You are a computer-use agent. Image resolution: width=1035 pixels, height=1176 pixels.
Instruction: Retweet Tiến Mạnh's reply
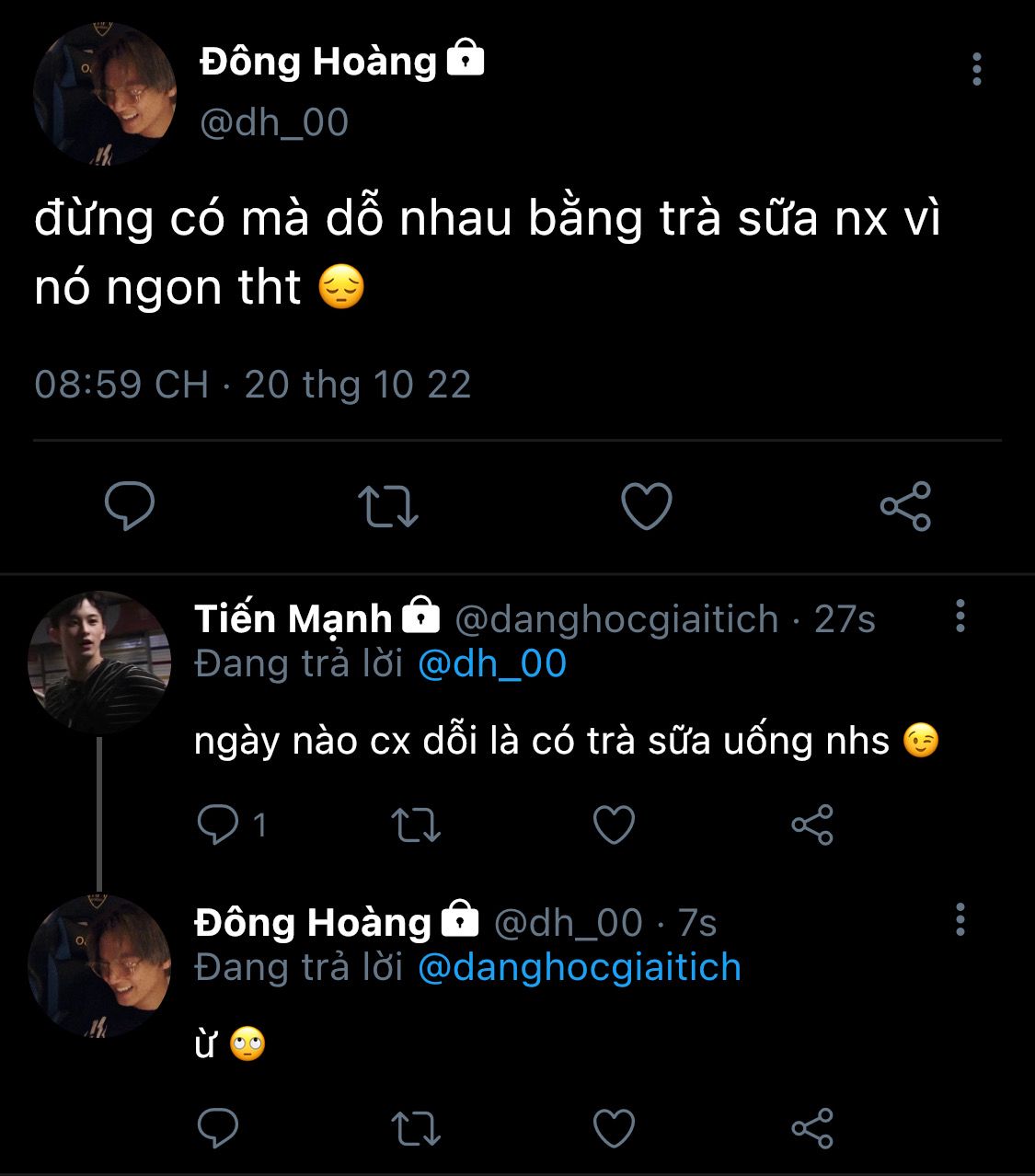click(x=416, y=824)
